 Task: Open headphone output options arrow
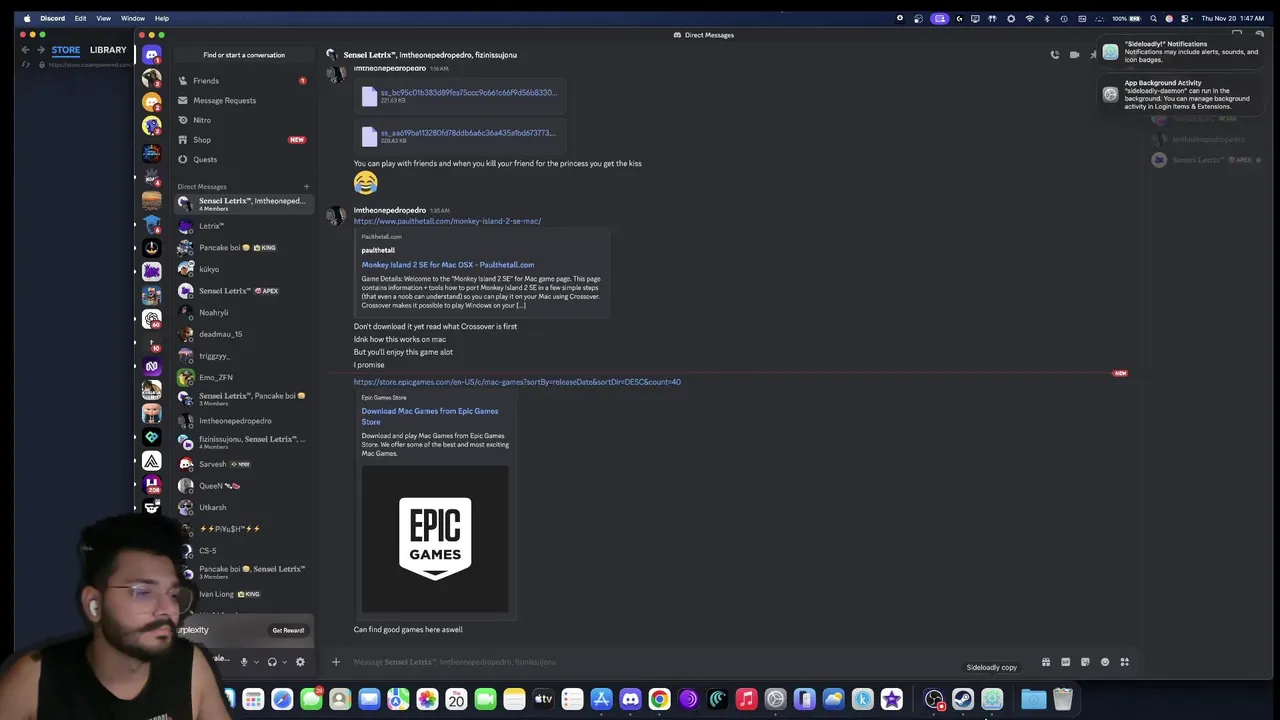(284, 662)
